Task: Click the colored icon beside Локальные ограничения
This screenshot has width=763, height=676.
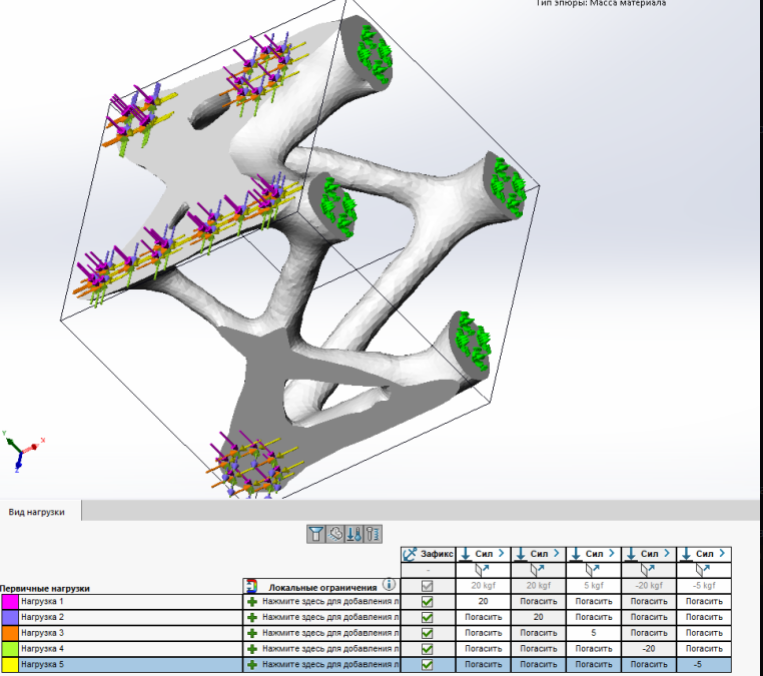Action: pos(252,585)
